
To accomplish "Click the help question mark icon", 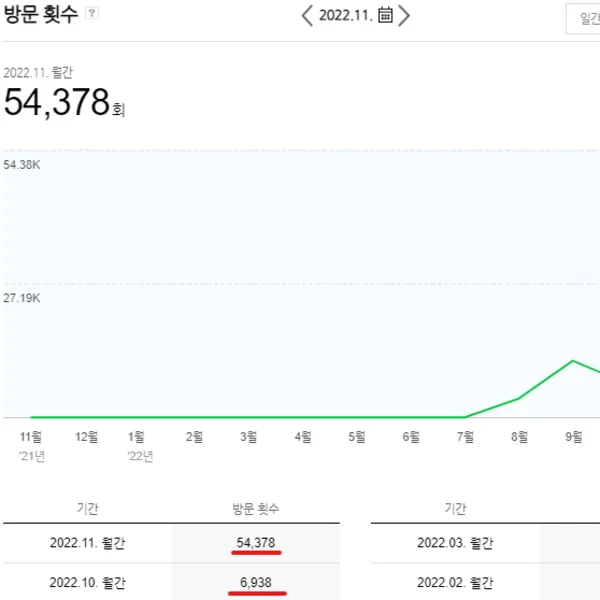I will [93, 14].
